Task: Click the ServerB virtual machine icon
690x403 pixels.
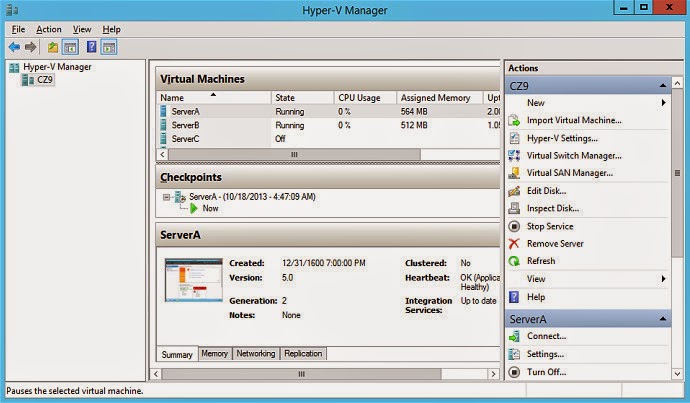Action: (163, 125)
